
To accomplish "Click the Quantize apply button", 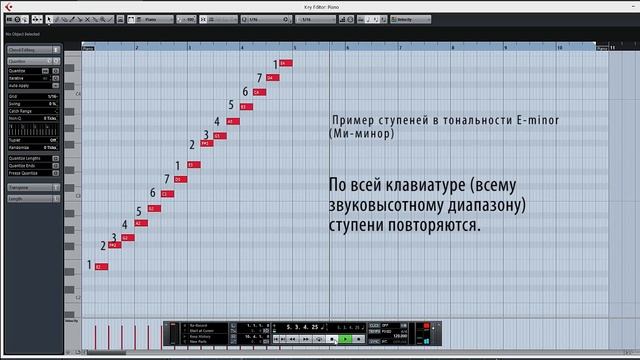I will pos(56,71).
